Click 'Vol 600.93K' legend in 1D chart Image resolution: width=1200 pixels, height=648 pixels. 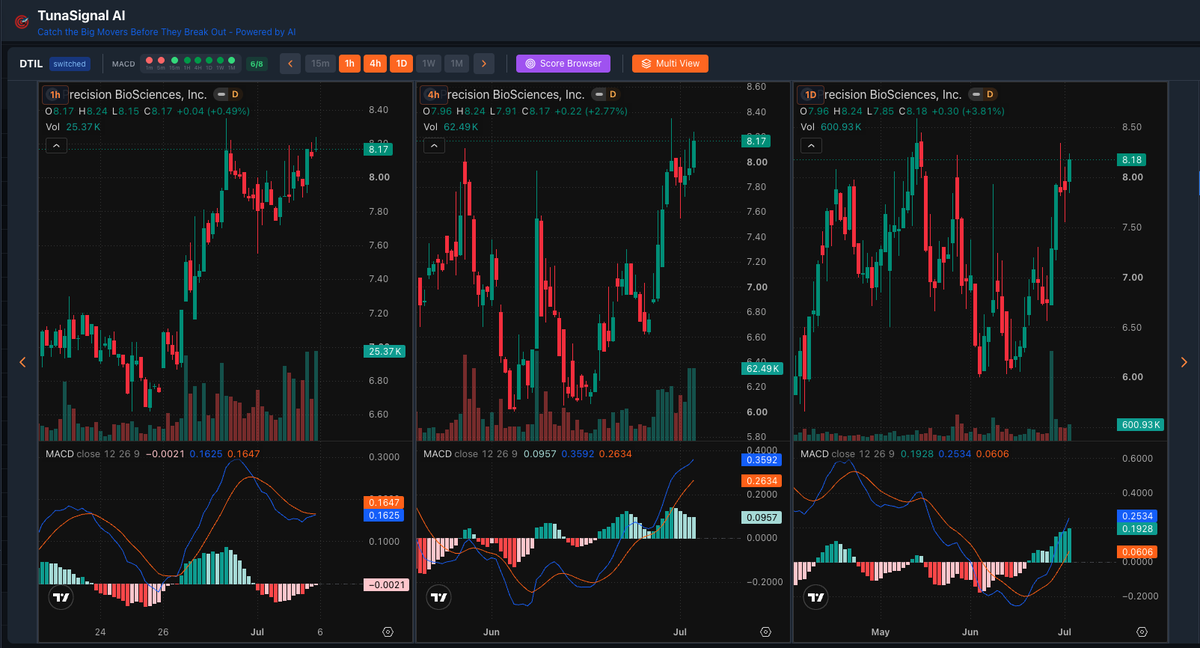click(831, 127)
